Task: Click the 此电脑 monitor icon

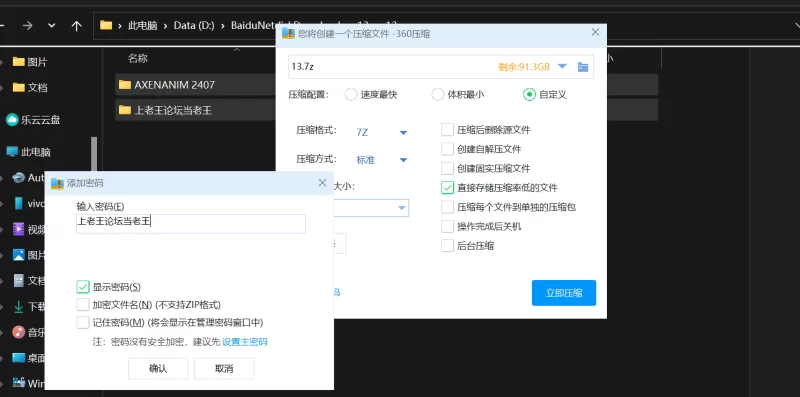Action: tap(12, 152)
